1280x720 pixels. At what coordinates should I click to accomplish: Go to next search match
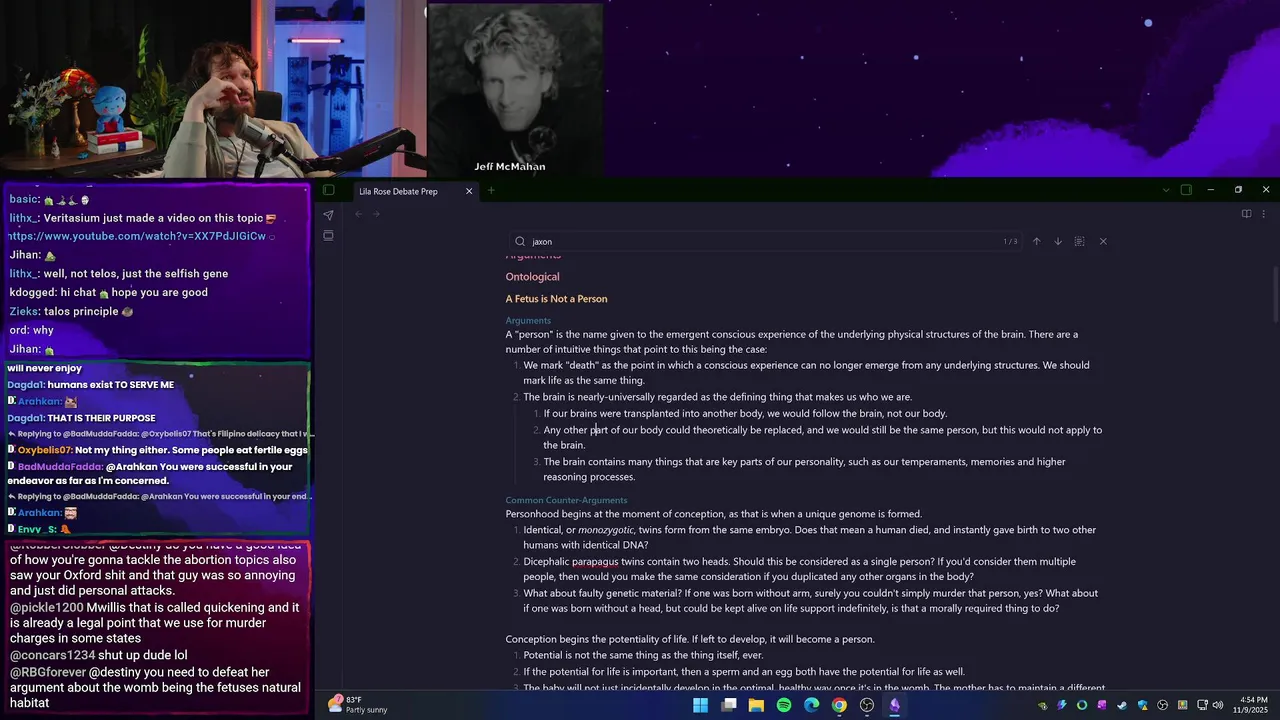1058,241
